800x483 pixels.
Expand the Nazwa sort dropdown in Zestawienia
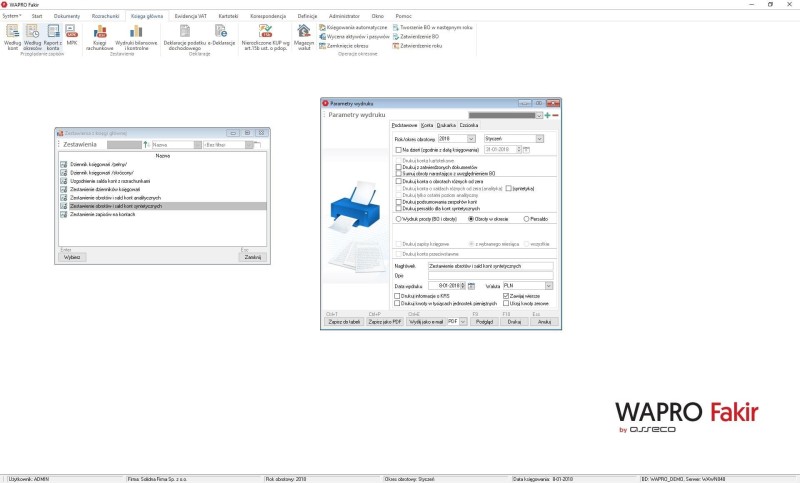tap(197, 144)
